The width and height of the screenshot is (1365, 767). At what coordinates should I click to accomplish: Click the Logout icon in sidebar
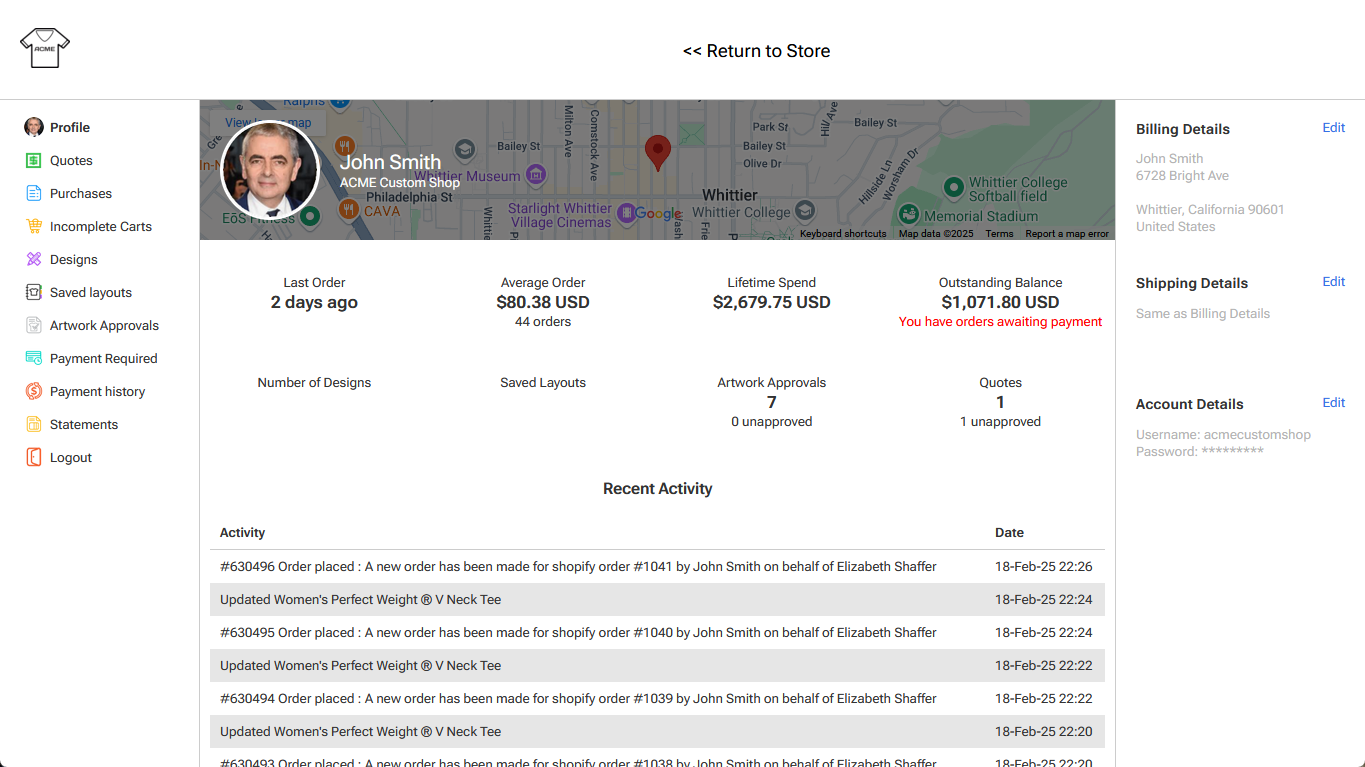point(34,458)
